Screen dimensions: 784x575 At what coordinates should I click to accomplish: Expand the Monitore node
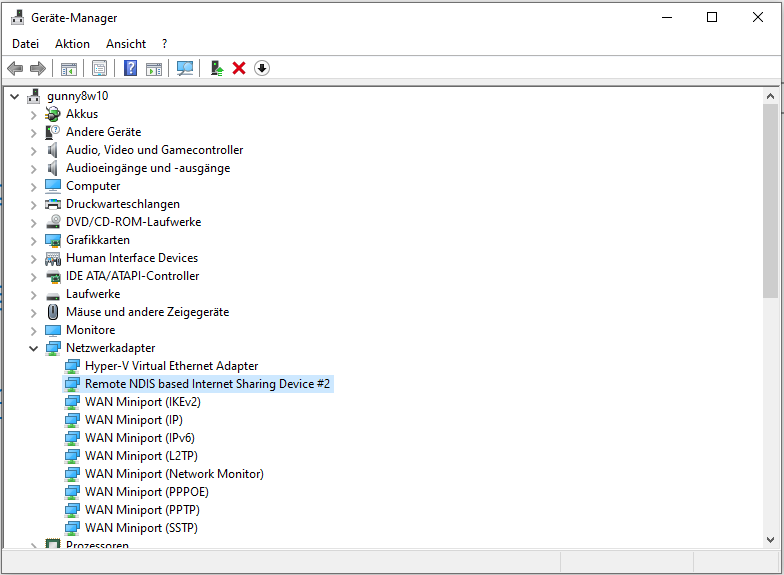[x=34, y=331]
